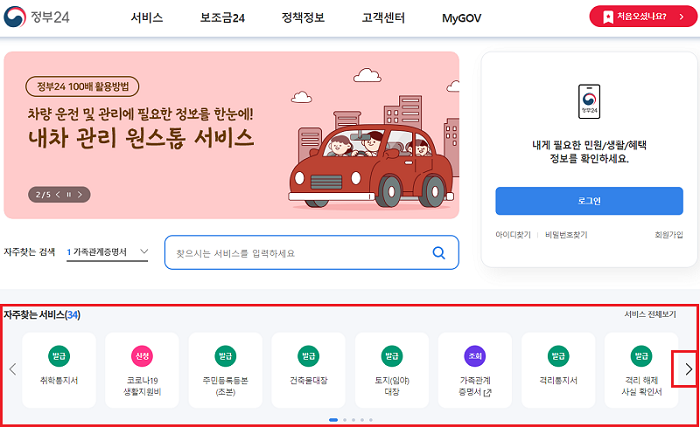This screenshot has height=427, width=700.
Task: Click the 자주찾는 서비스(34) heading
Action: click(42, 315)
